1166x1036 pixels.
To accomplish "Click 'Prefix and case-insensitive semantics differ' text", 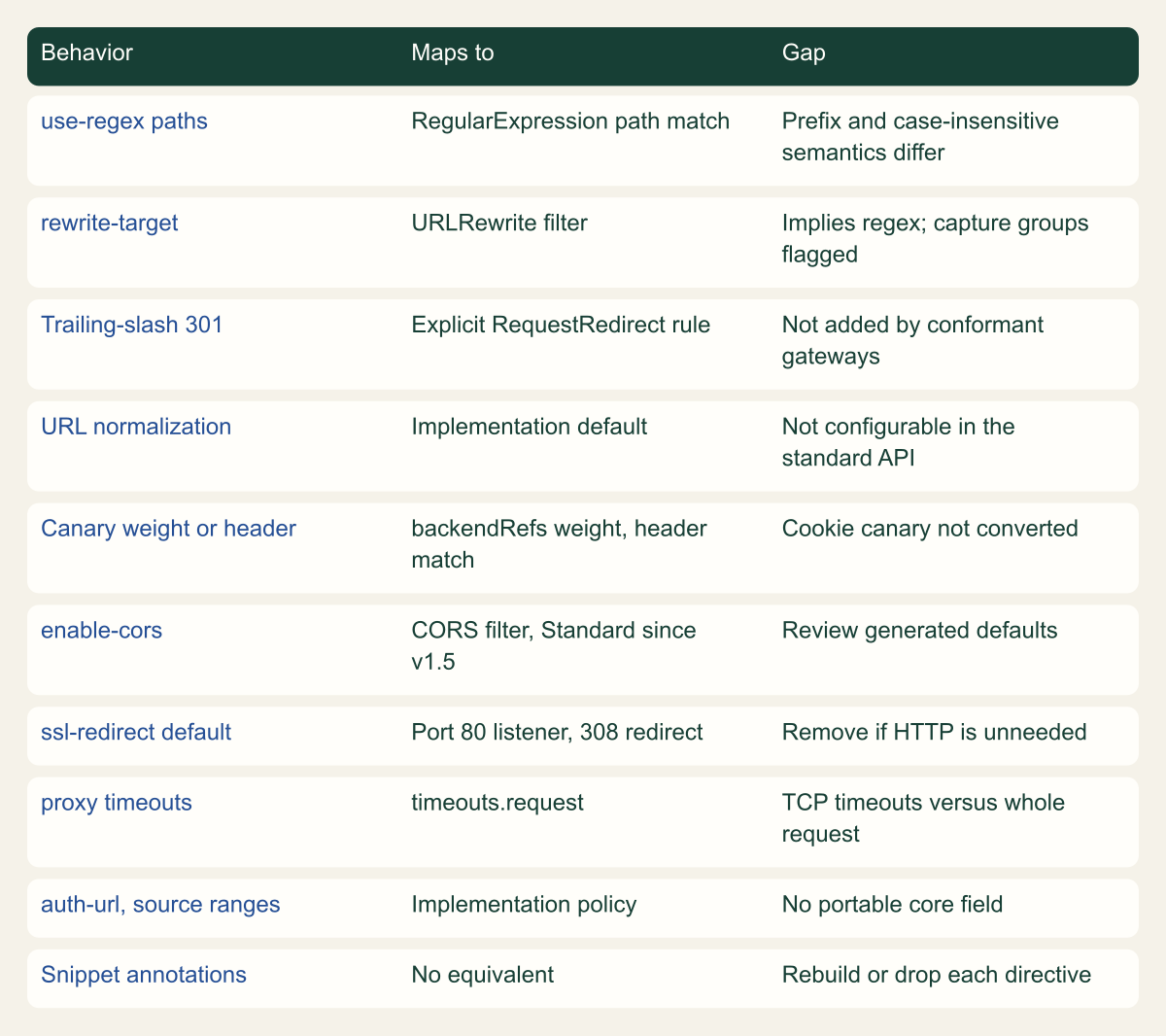I will tap(920, 137).
